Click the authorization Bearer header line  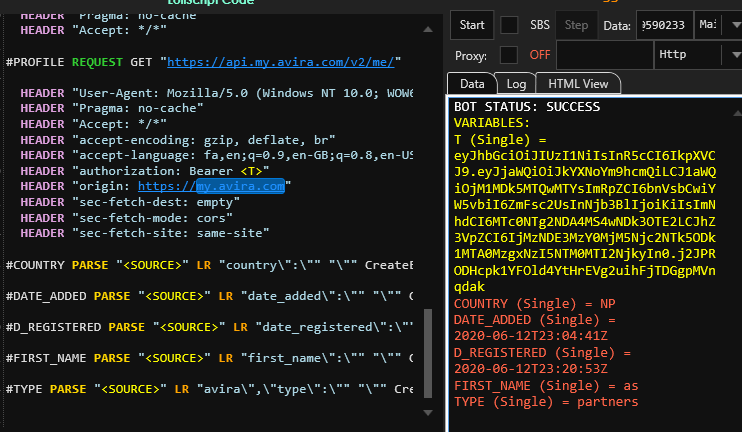(145, 171)
